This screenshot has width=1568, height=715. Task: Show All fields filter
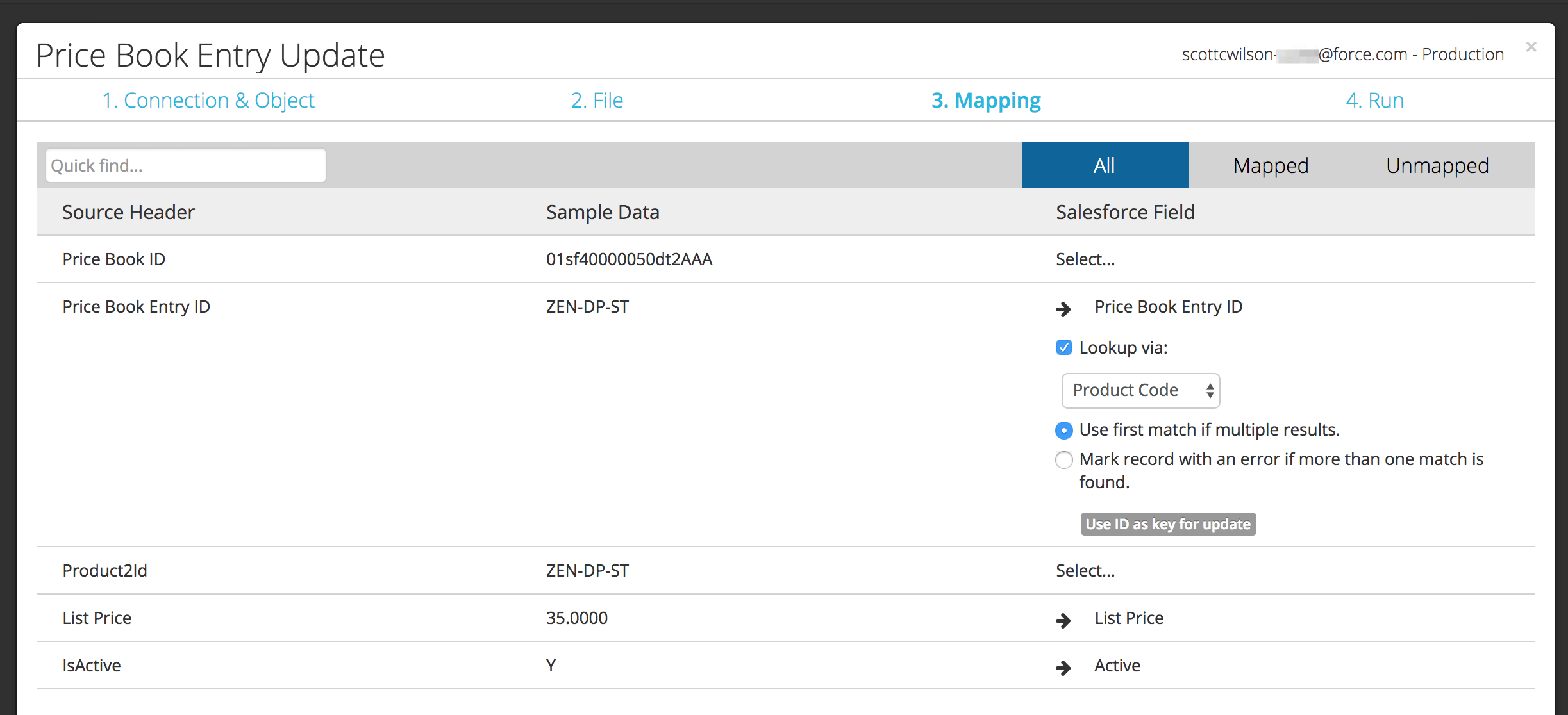pos(1105,165)
